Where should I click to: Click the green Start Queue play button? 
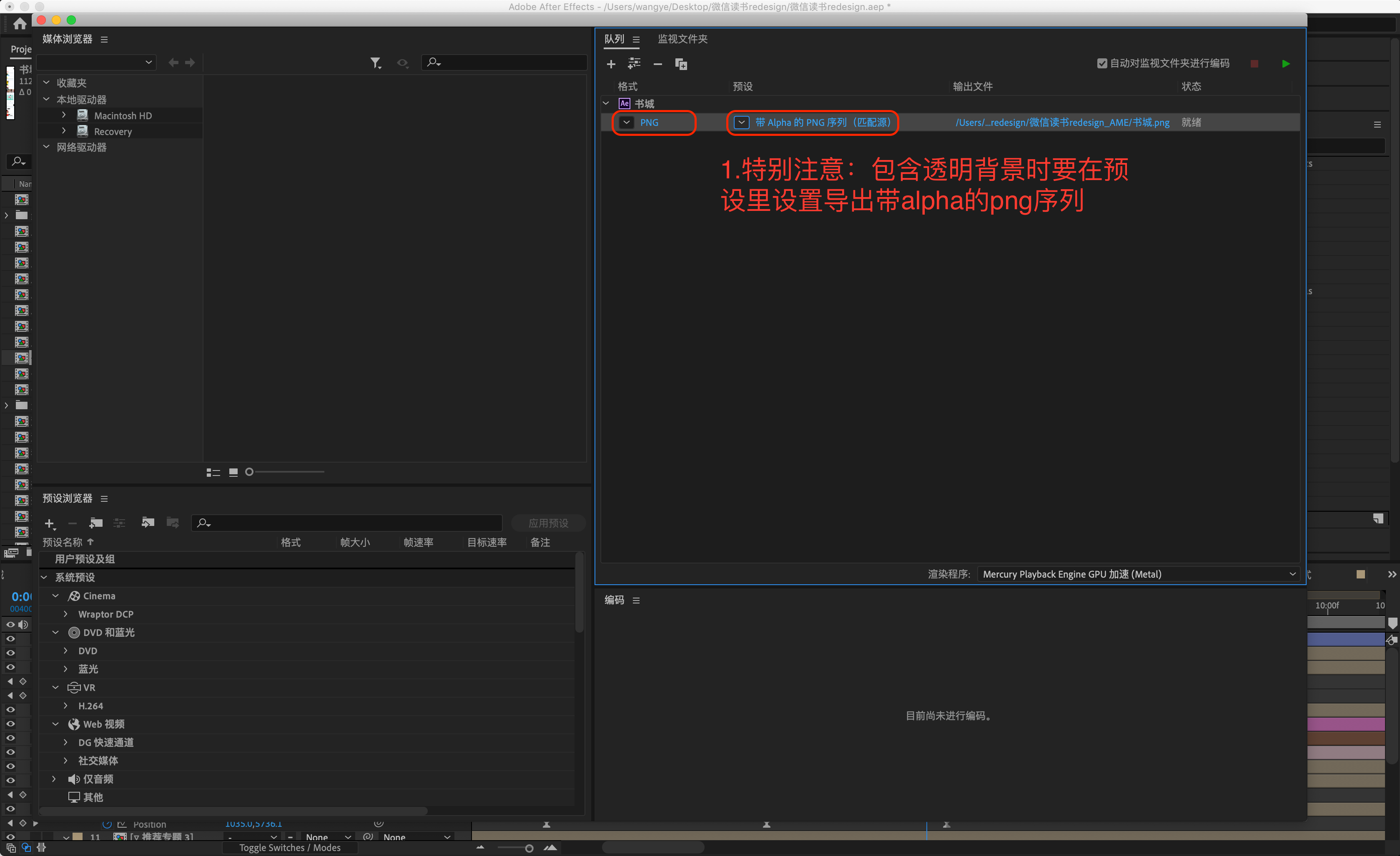click(x=1285, y=64)
